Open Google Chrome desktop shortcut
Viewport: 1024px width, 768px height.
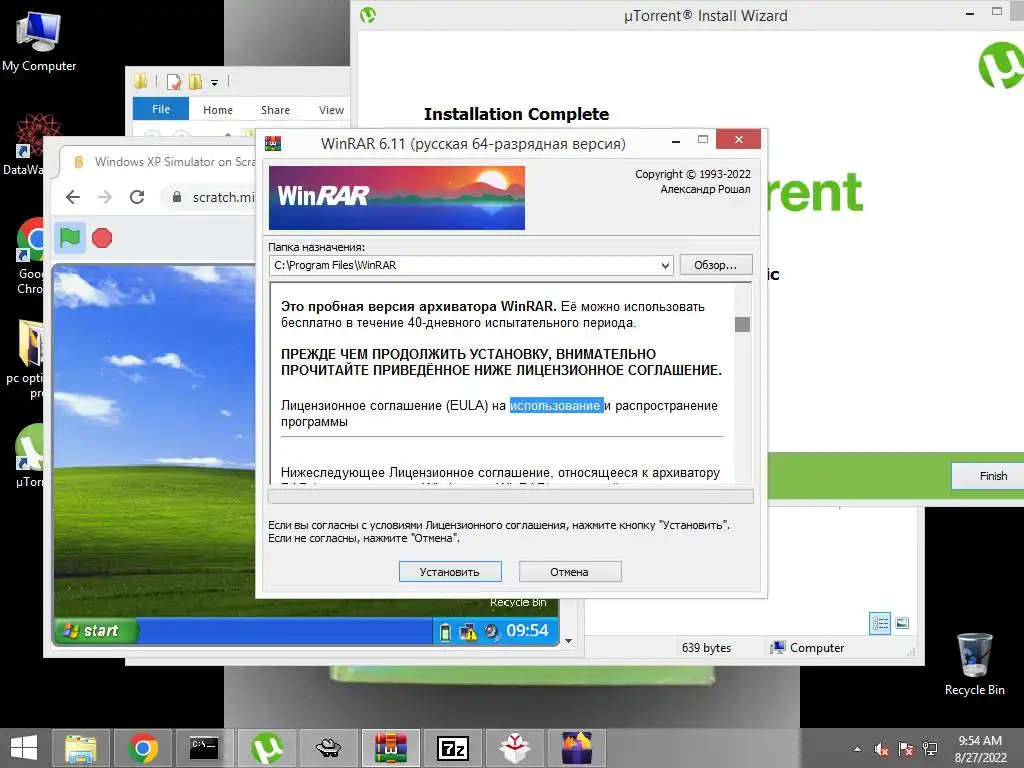[x=29, y=257]
